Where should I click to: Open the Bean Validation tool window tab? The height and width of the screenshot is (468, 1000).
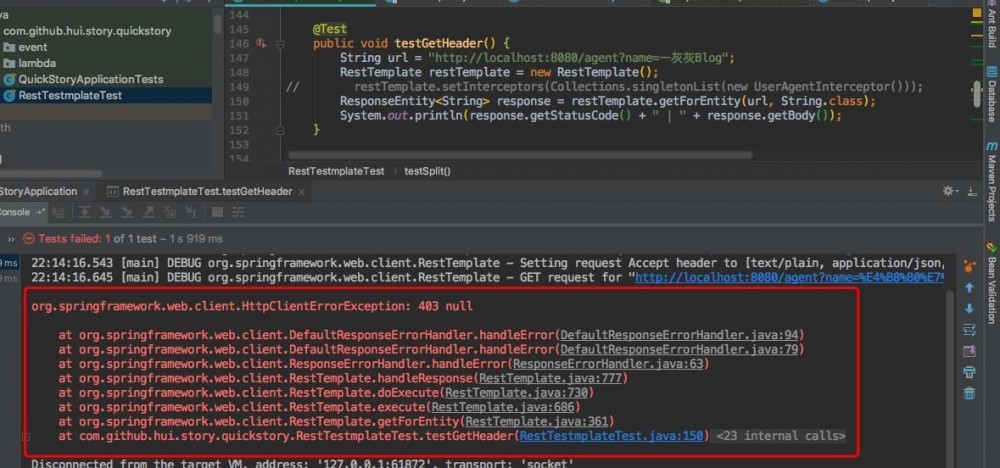click(992, 282)
